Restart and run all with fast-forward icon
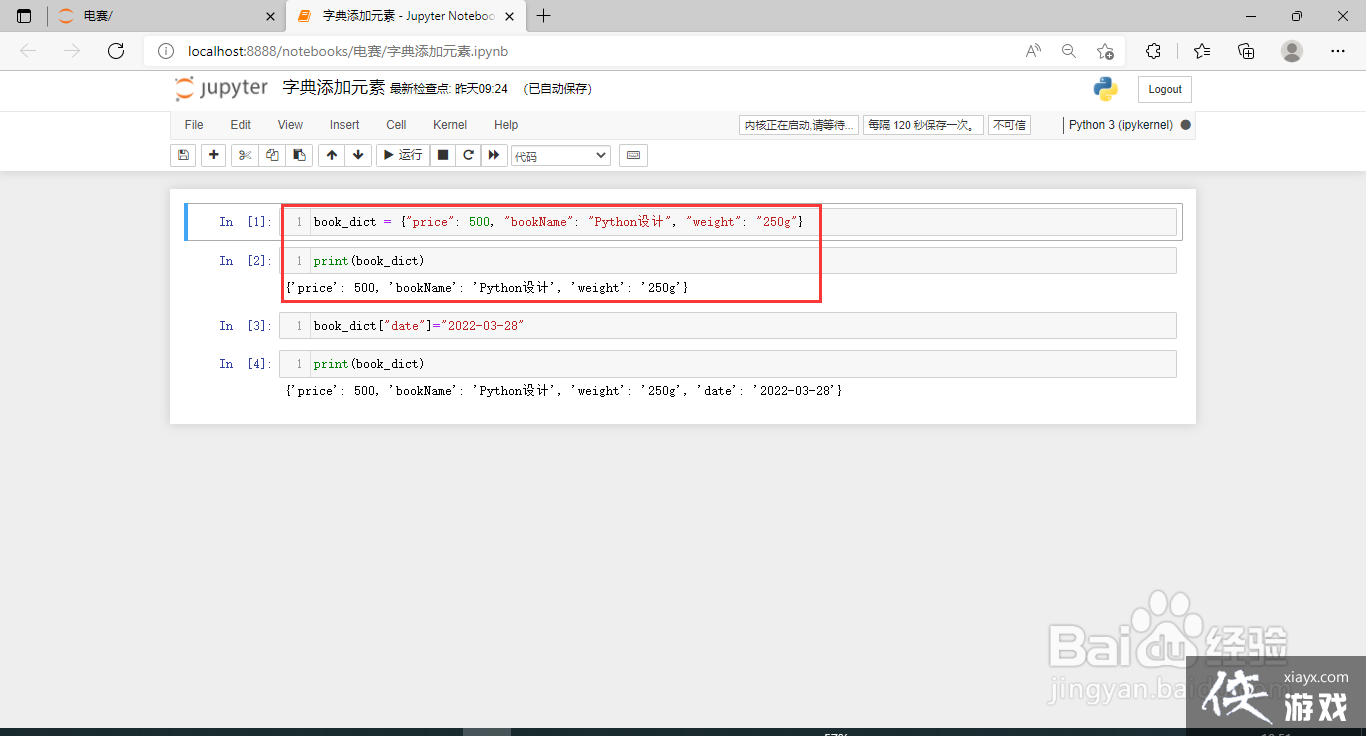Viewport: 1366px width, 736px height. 493,155
